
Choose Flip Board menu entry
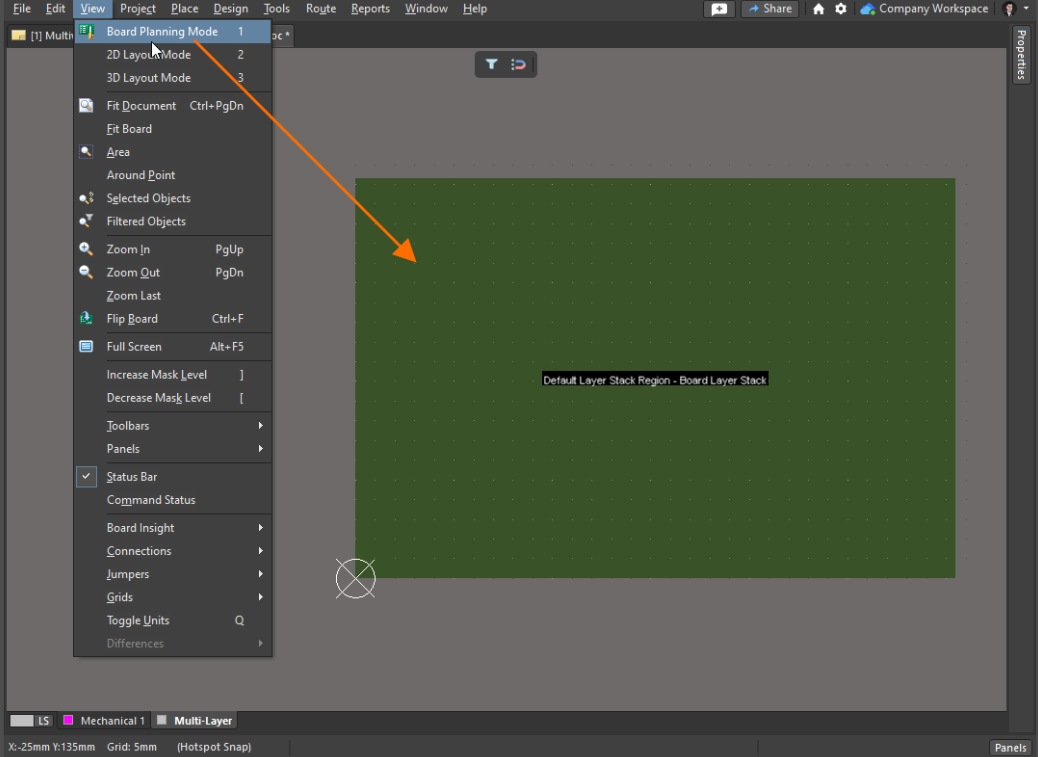click(x=132, y=319)
